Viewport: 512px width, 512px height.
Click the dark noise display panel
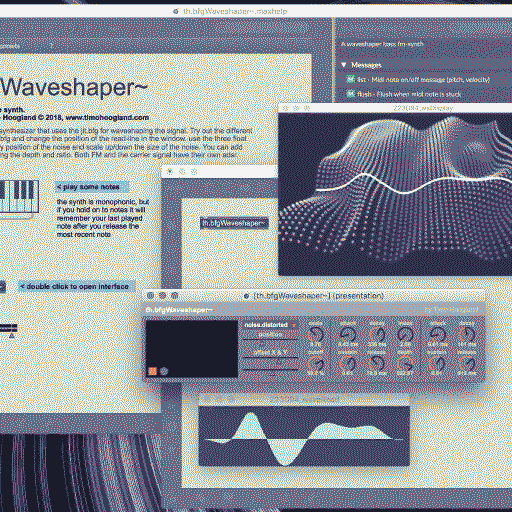(192, 349)
